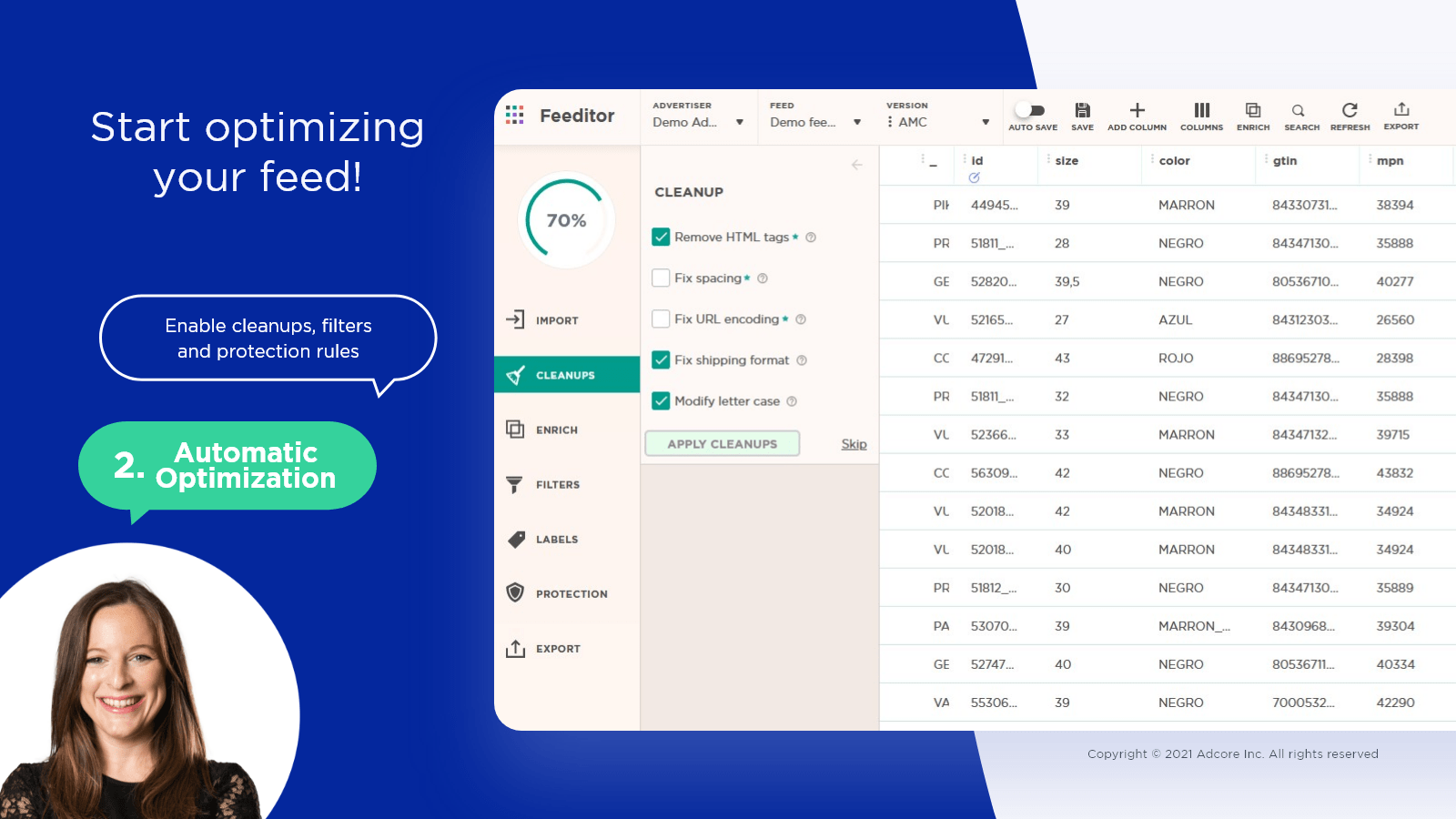Enable the Fix spacing checkbox

click(662, 278)
